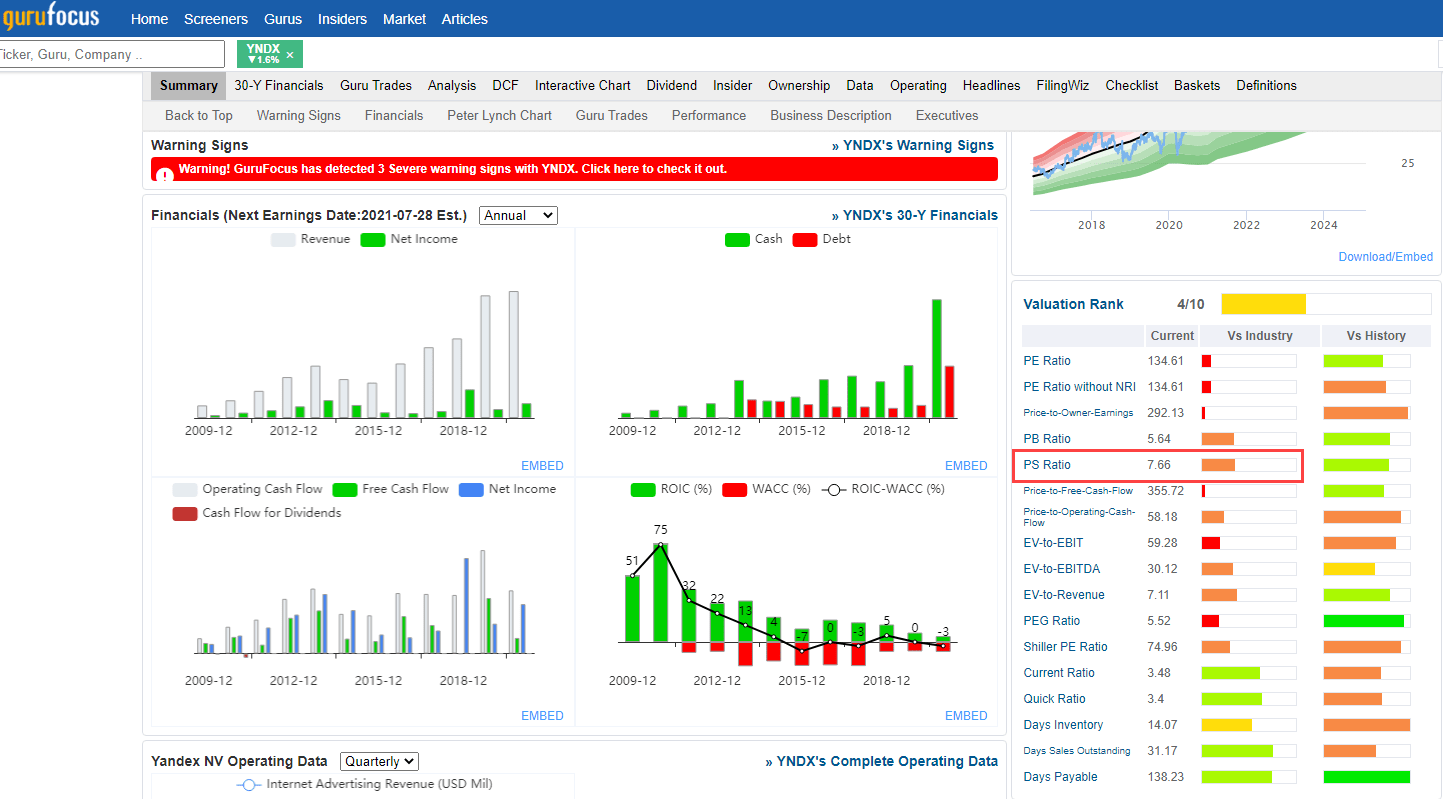Switch to the DCF tab
1443x799 pixels.
[x=505, y=86]
